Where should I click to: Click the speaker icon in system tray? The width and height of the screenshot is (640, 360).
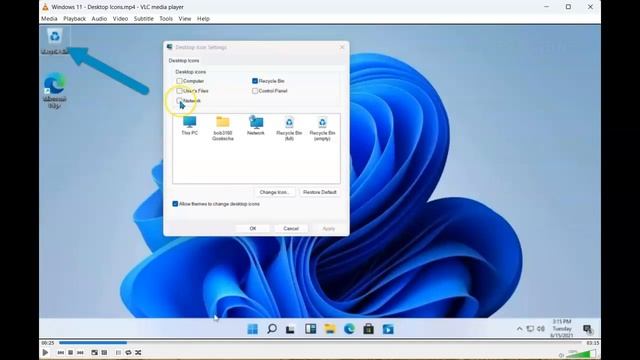tap(541, 329)
